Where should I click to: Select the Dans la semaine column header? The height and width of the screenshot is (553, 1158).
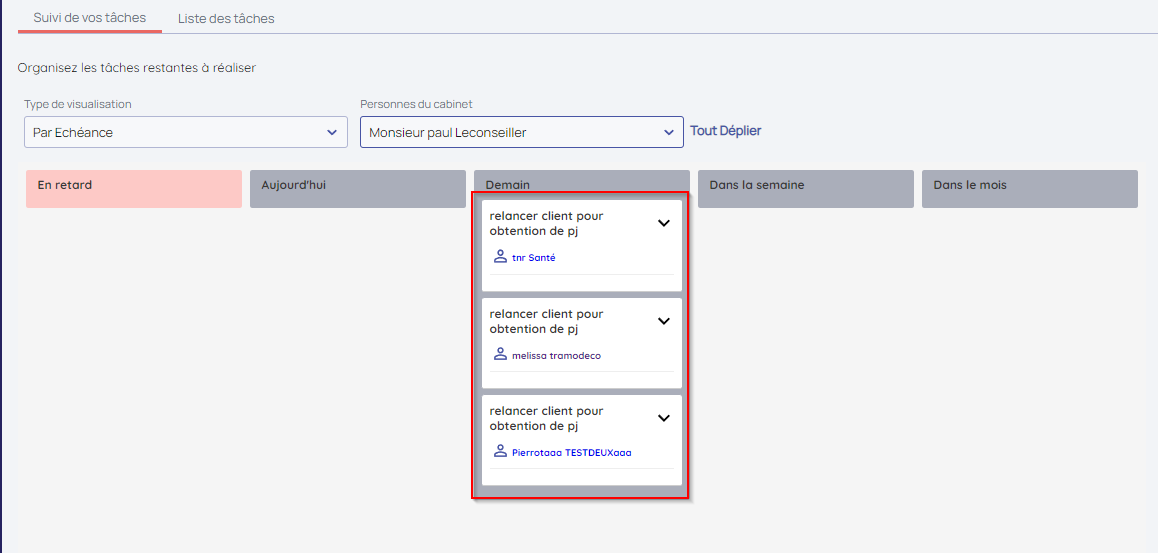tap(805, 186)
